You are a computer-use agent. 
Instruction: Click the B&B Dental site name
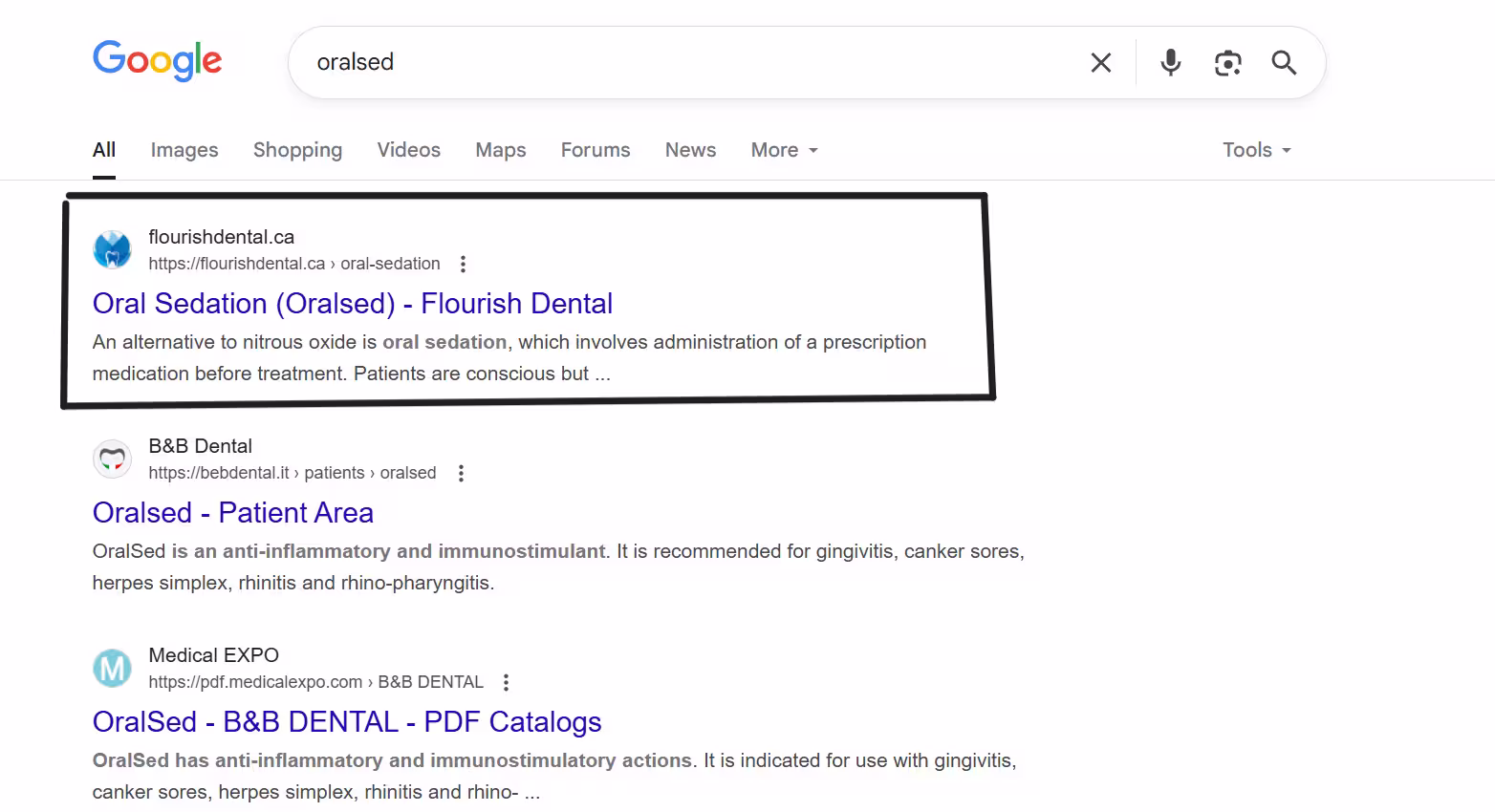click(201, 446)
